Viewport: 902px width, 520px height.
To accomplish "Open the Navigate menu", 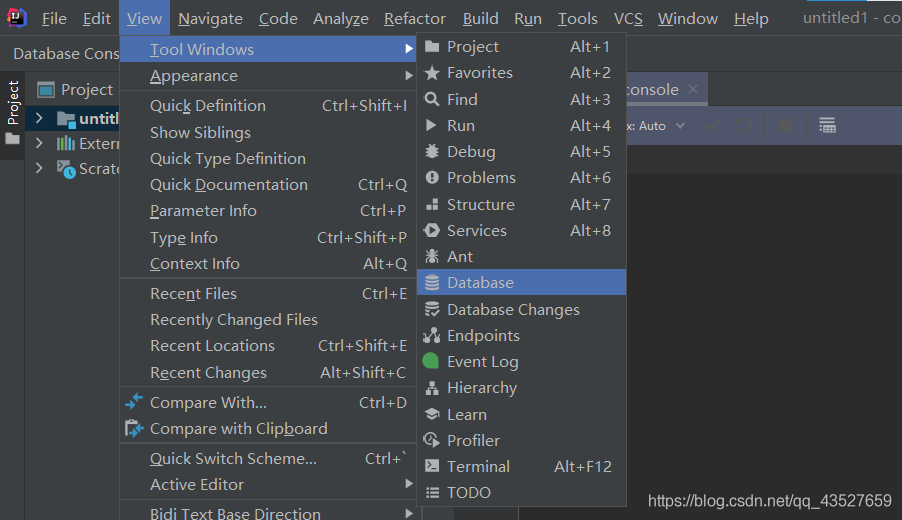I will 210,18.
